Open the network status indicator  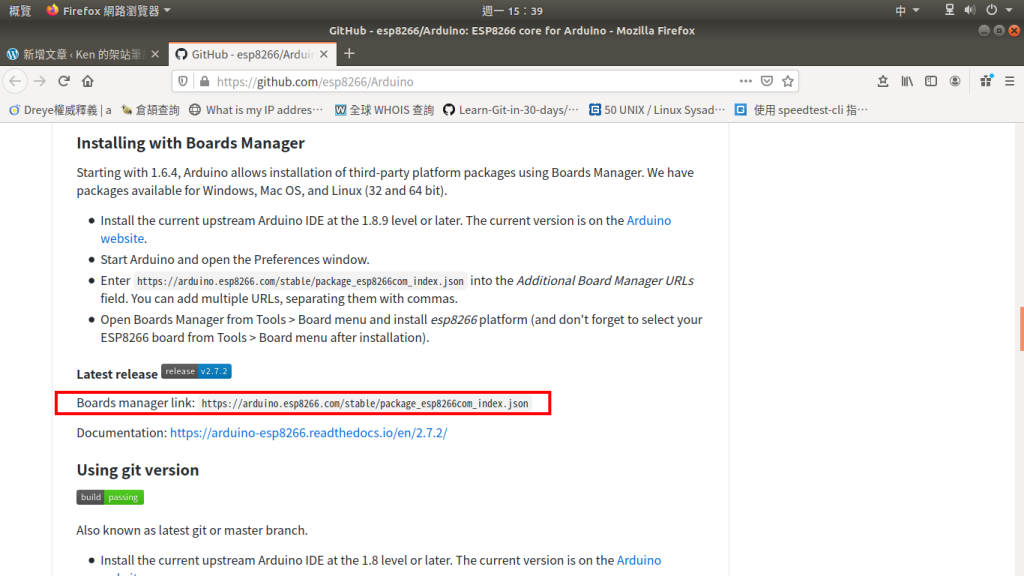click(x=950, y=10)
